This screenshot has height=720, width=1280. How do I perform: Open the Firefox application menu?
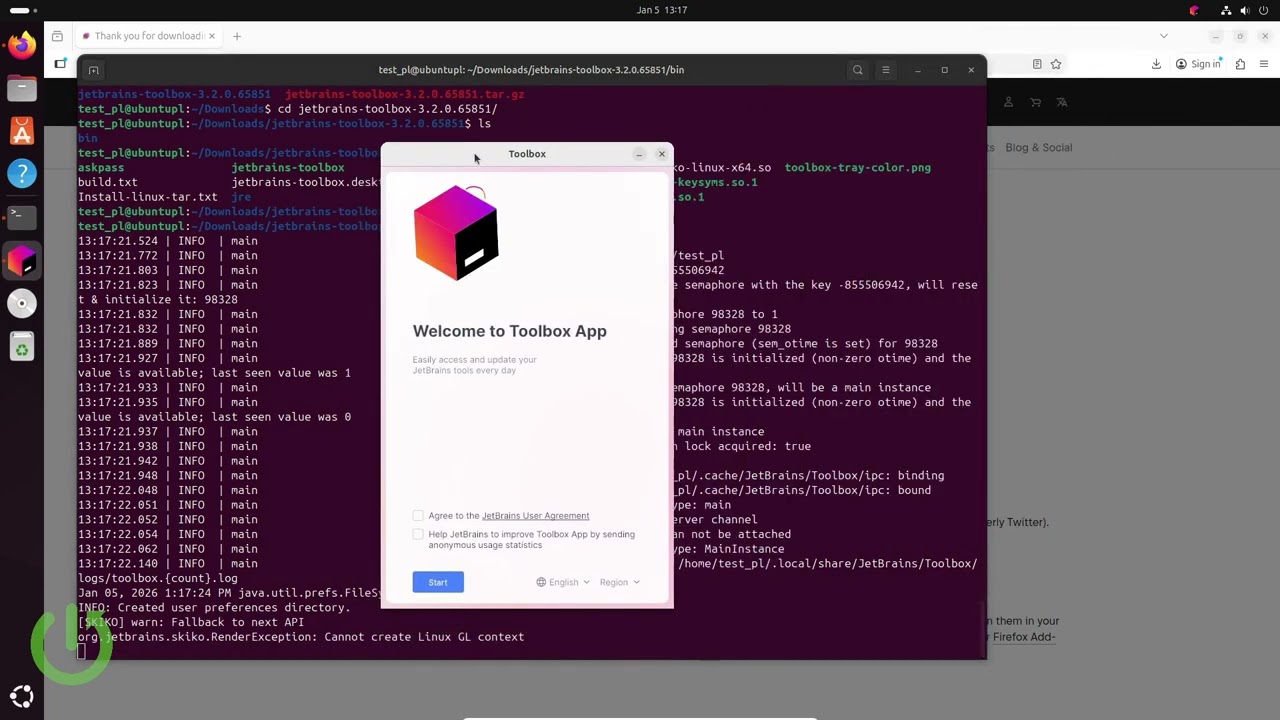1265,64
